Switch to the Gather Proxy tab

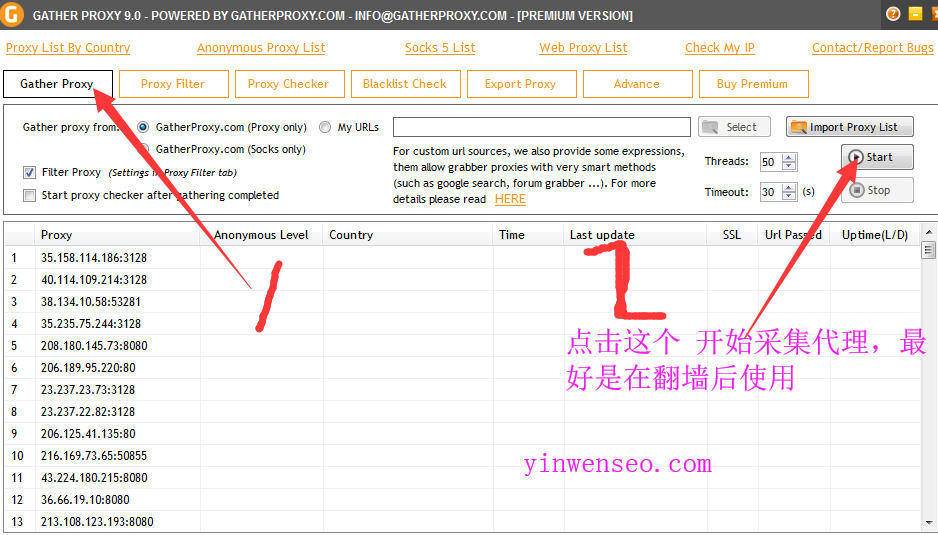(x=57, y=84)
